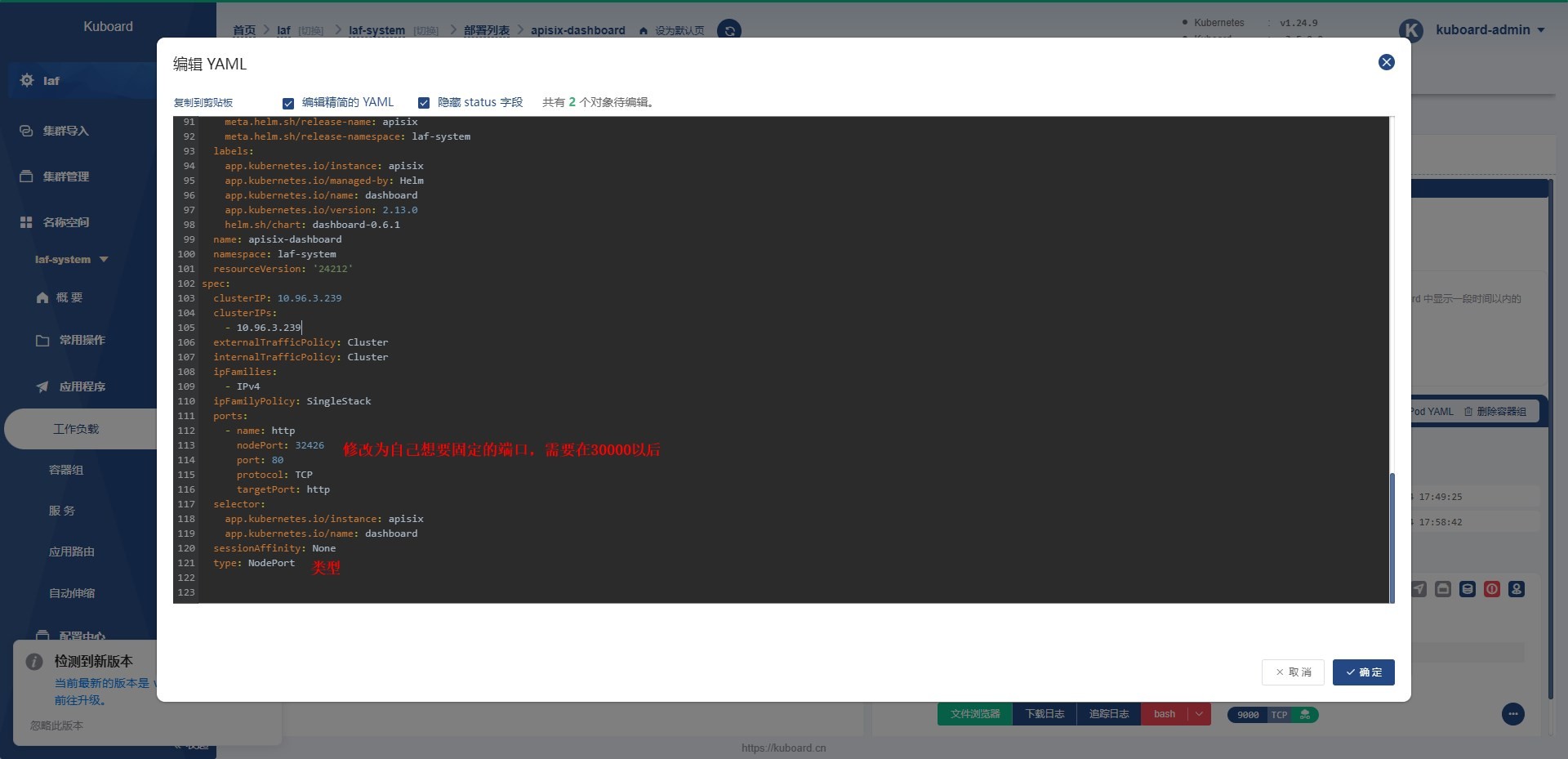This screenshot has height=759, width=1568.
Task: Click the 取消 button
Action: point(1293,672)
